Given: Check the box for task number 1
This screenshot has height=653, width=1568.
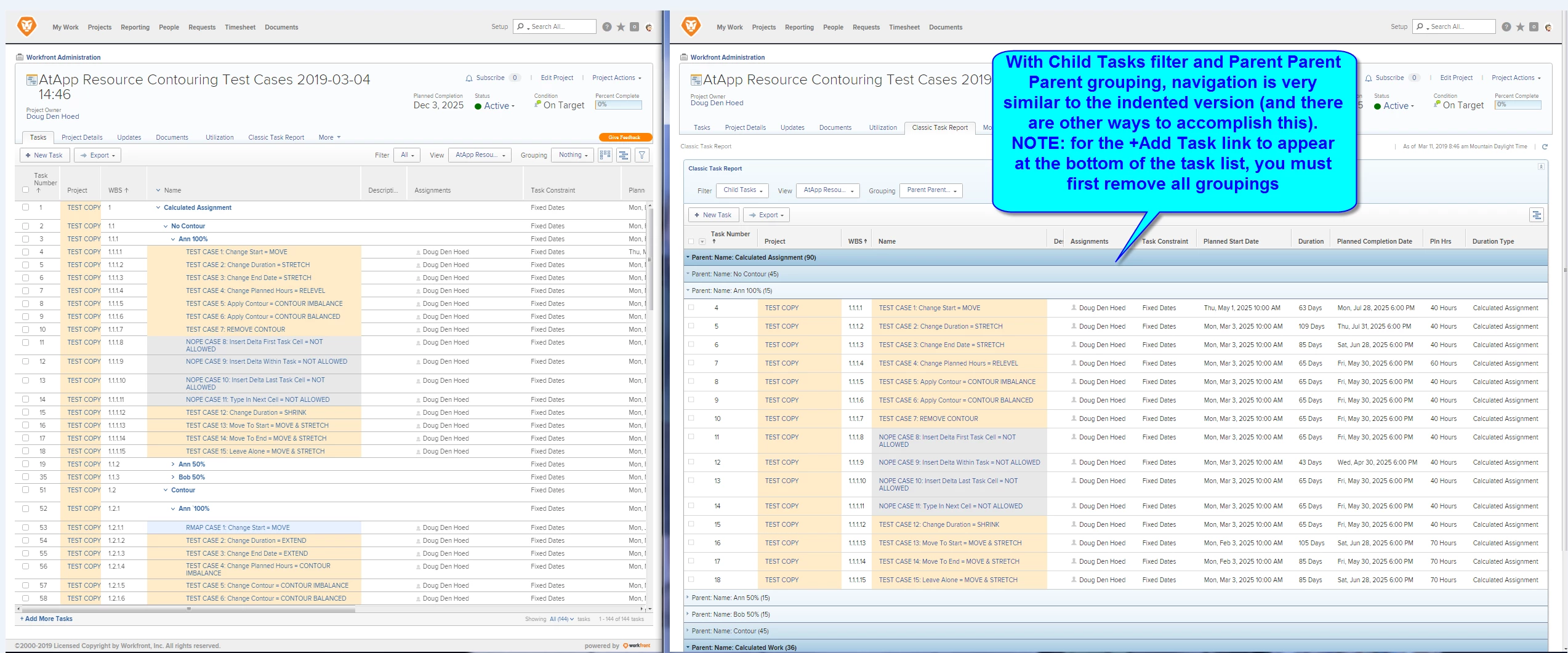Looking at the screenshot, I should (x=25, y=207).
